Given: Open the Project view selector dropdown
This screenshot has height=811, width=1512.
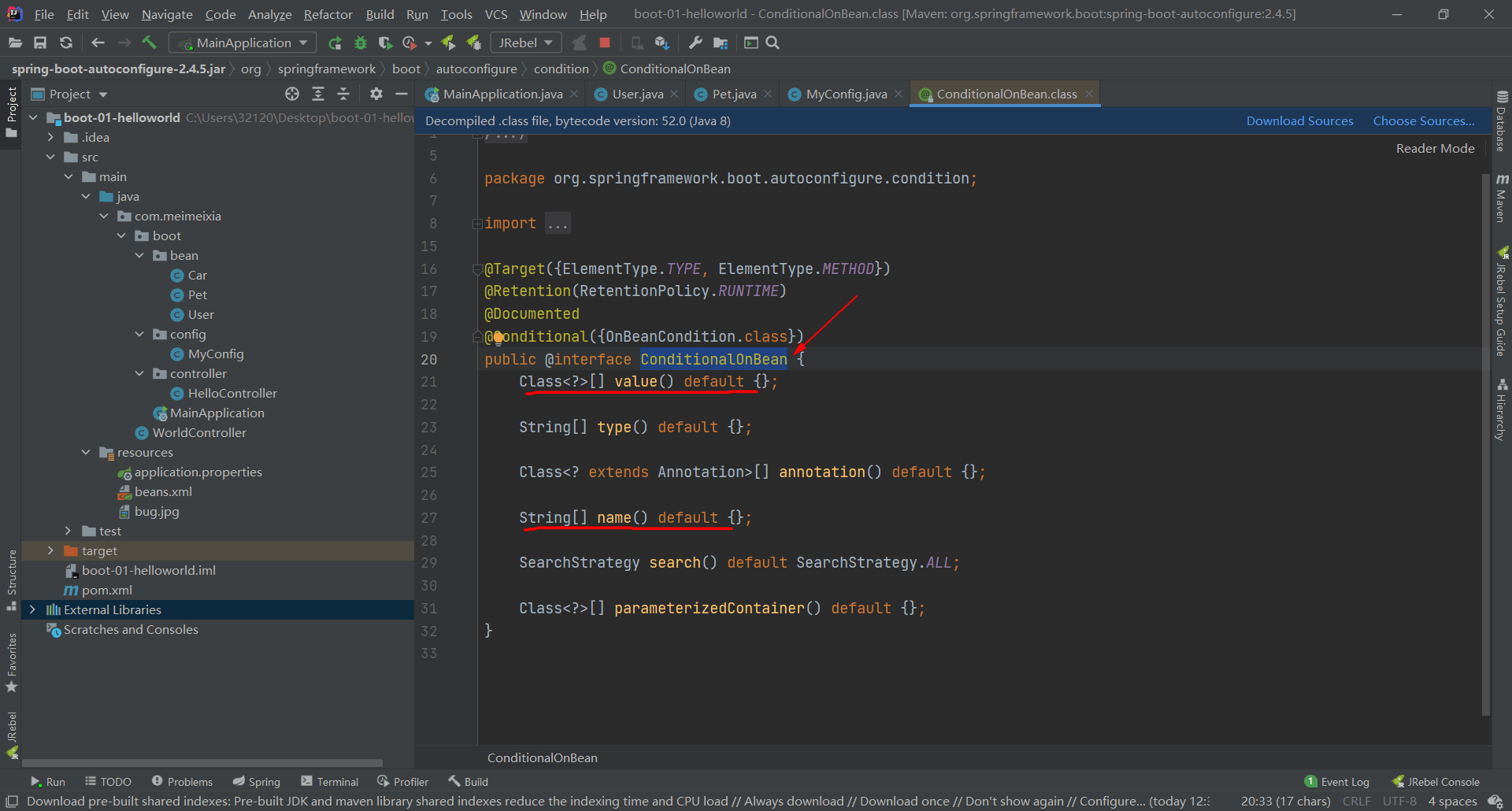Looking at the screenshot, I should [x=69, y=94].
